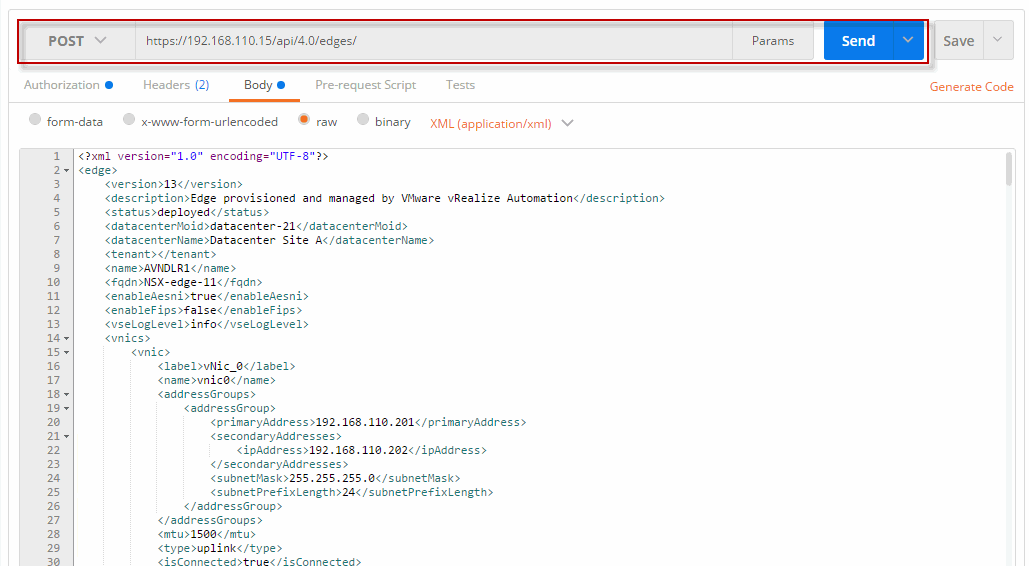
Task: Click the Generate Code link
Action: [x=971, y=87]
